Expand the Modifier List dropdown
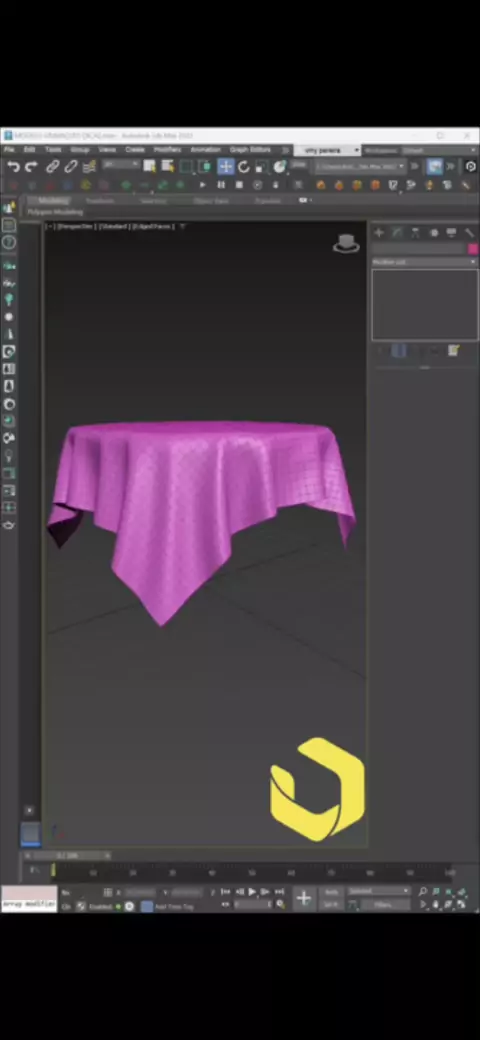The width and height of the screenshot is (480, 1040). [x=424, y=263]
